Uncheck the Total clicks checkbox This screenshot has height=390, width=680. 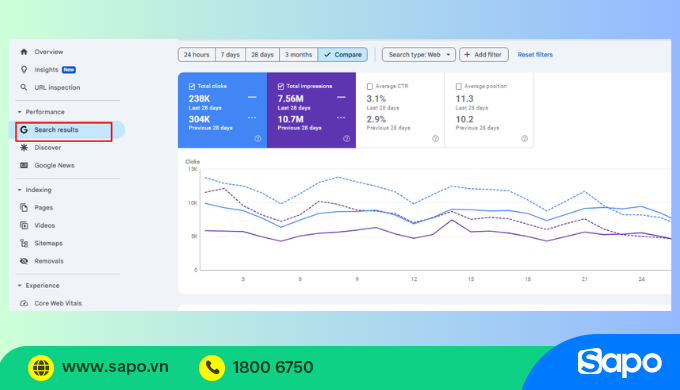(192, 86)
